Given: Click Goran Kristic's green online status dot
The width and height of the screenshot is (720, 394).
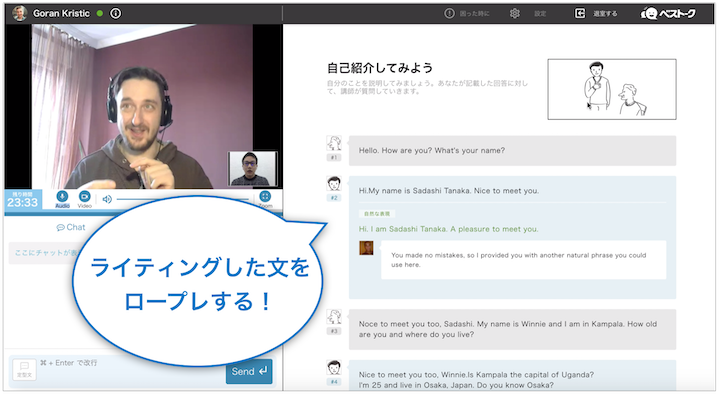Looking at the screenshot, I should click(x=100, y=13).
